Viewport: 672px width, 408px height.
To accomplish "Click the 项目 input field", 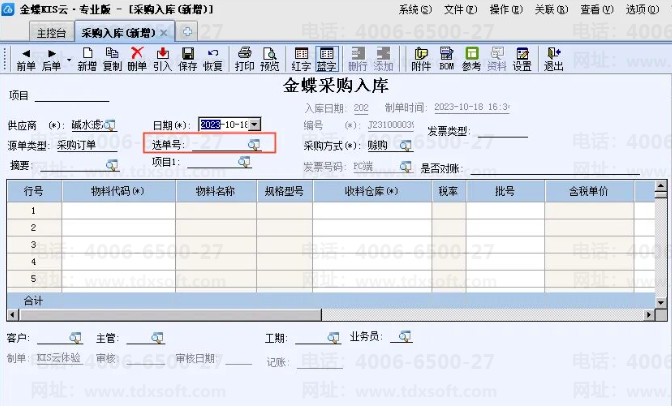I will point(72,96).
